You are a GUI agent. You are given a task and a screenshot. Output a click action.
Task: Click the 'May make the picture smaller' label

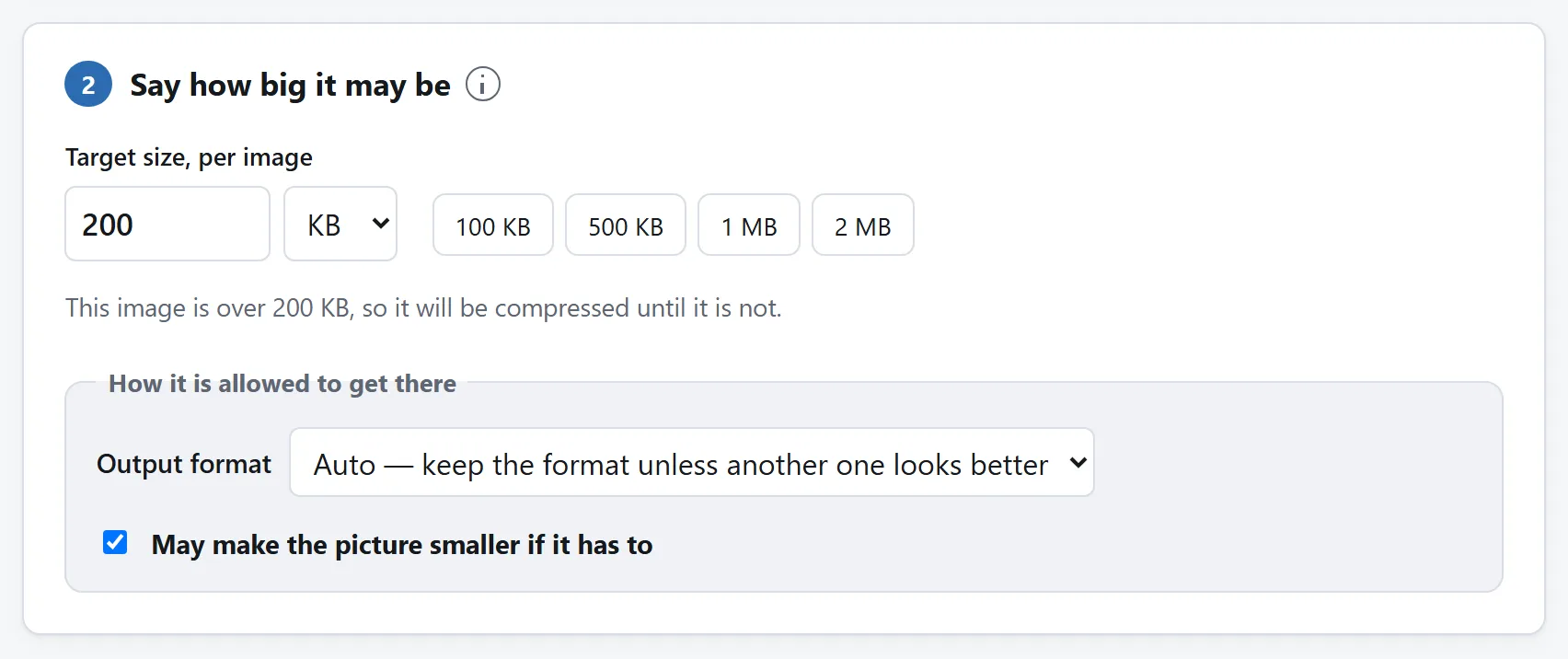point(402,545)
